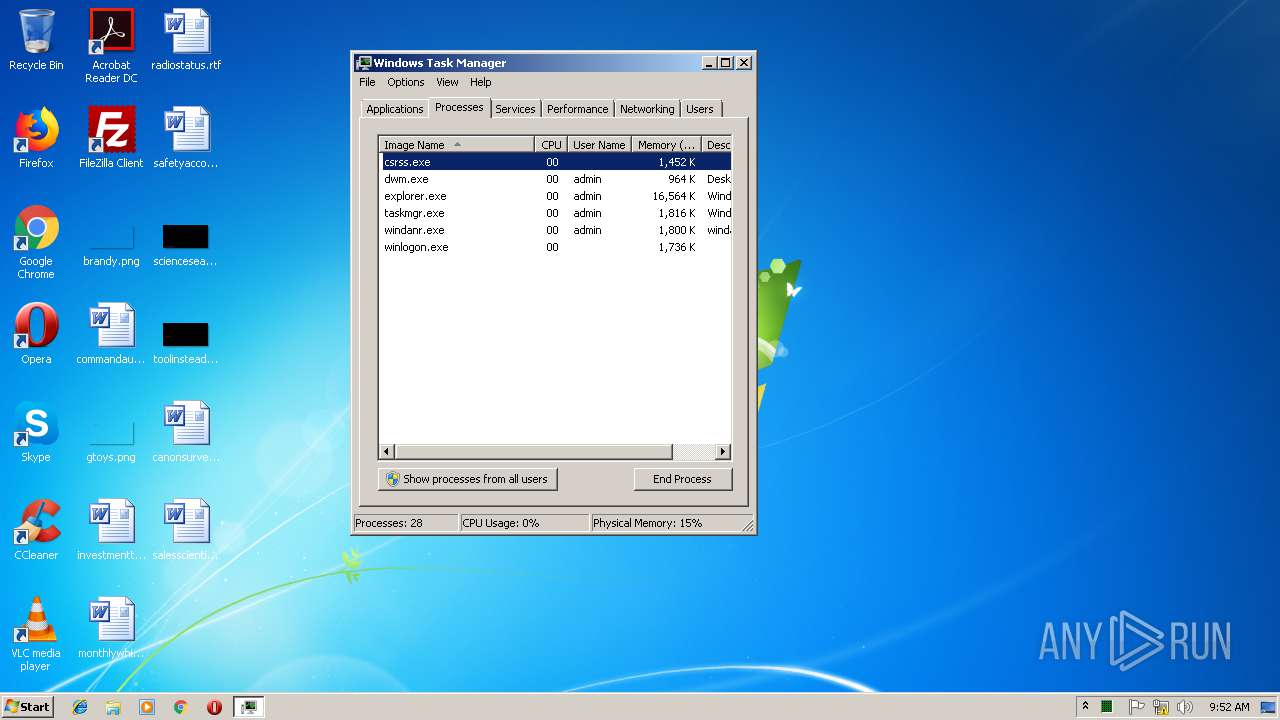This screenshot has width=1280, height=720.
Task: Launch Google Chrome desktop shortcut
Action: pos(36,242)
